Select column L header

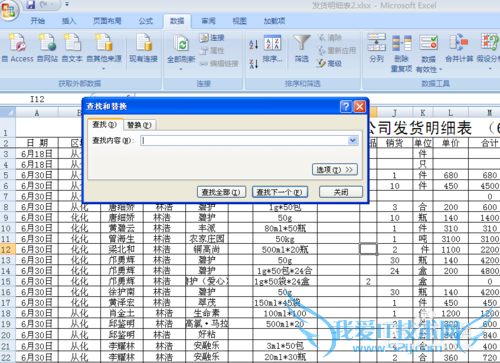(450, 113)
